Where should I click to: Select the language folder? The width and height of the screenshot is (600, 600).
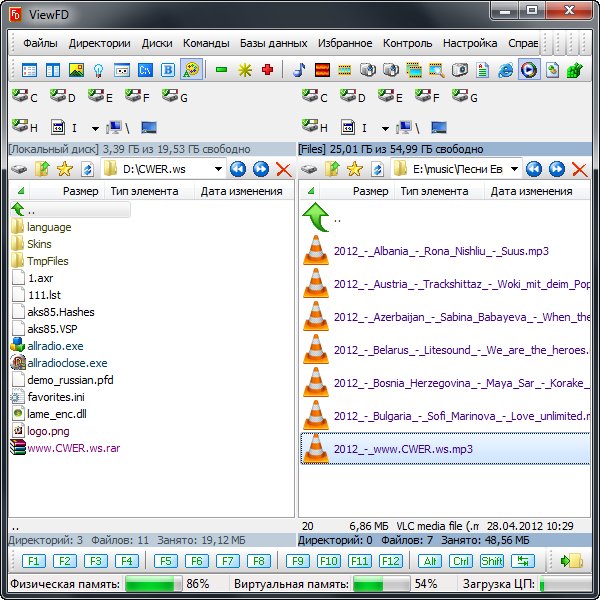41,227
